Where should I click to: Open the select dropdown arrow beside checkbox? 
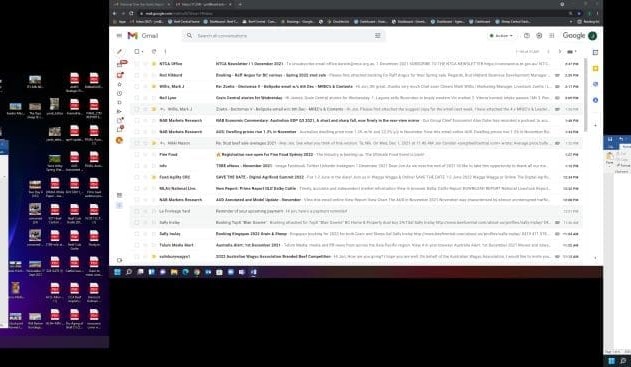point(142,52)
